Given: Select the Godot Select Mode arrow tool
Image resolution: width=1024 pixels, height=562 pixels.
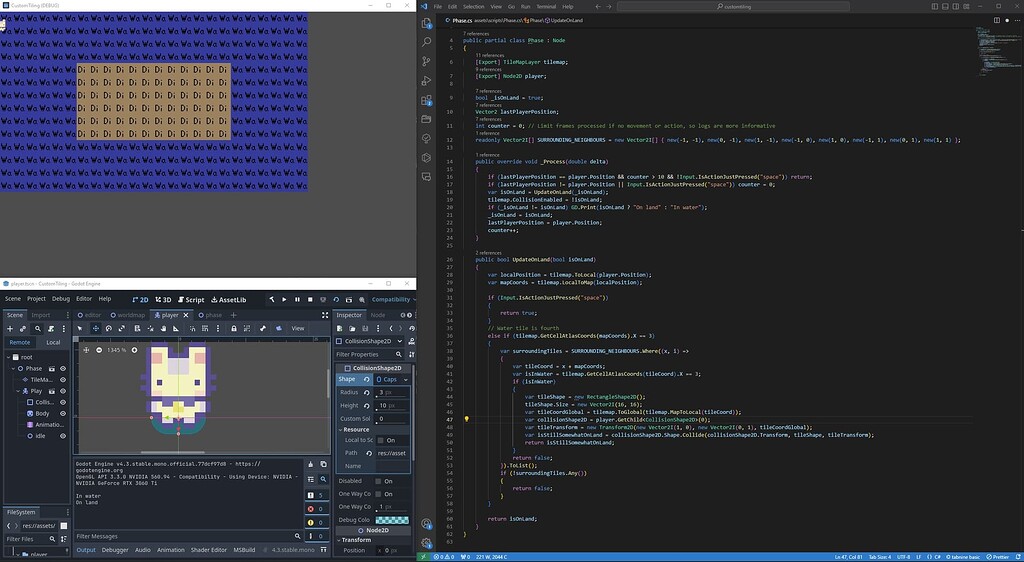Looking at the screenshot, I should click(x=80, y=328).
